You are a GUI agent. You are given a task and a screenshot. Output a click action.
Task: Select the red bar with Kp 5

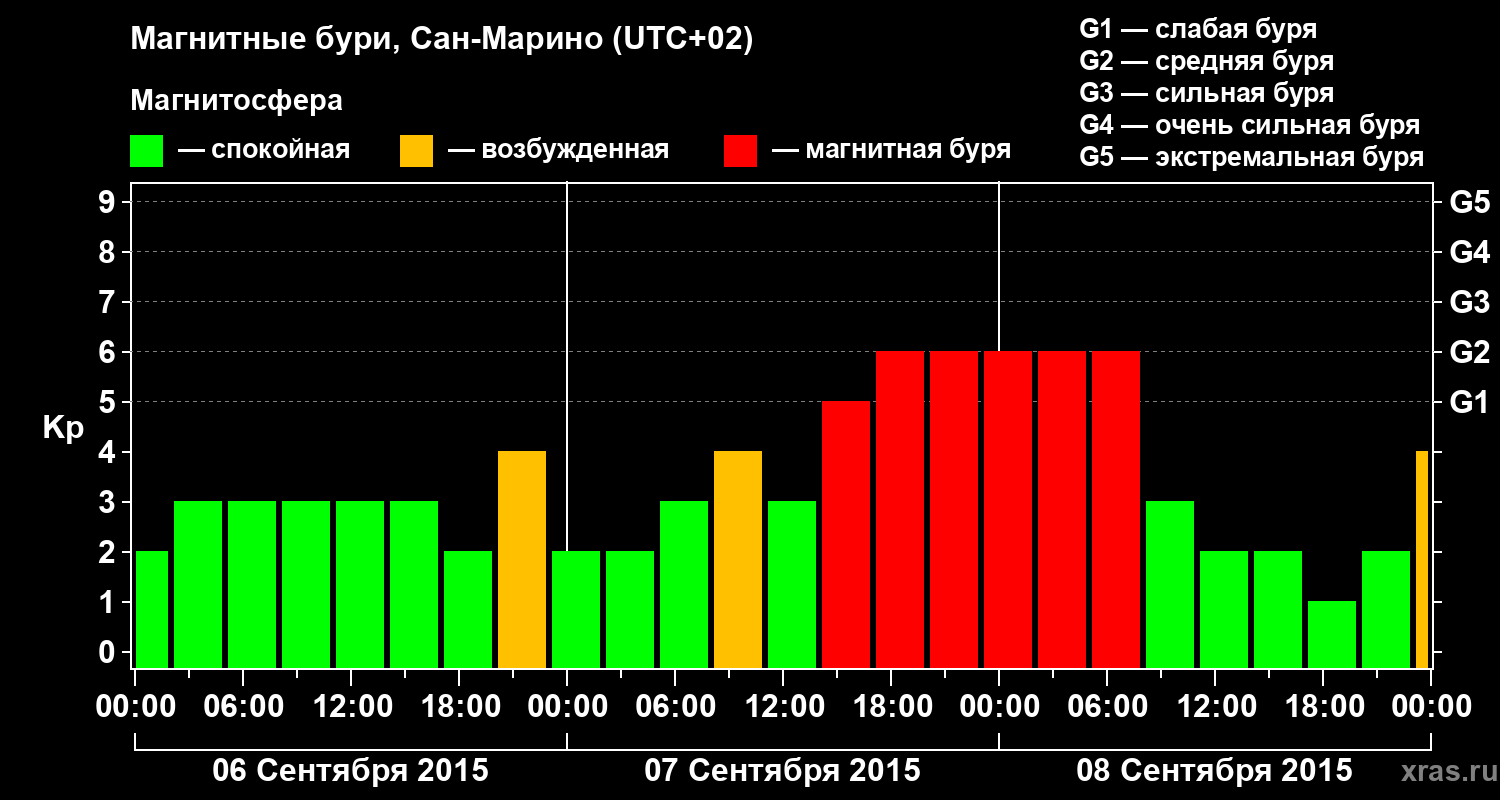point(846,535)
